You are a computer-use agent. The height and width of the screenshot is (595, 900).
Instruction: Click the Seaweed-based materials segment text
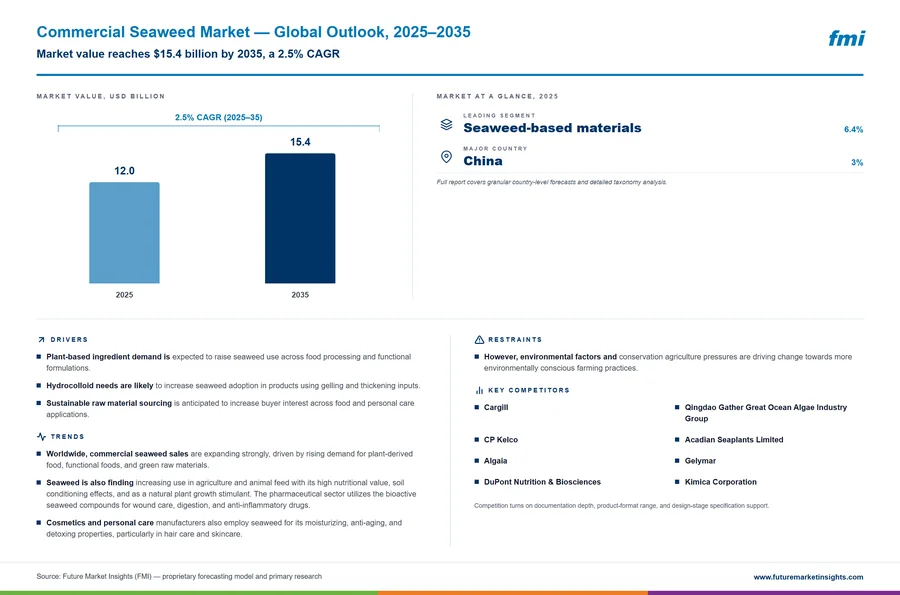tap(552, 128)
